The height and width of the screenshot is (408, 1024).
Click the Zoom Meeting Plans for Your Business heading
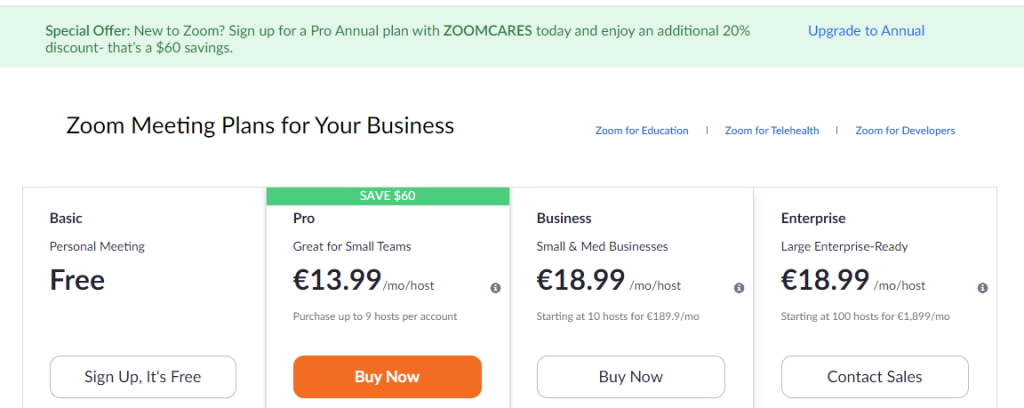pyautogui.click(x=260, y=125)
